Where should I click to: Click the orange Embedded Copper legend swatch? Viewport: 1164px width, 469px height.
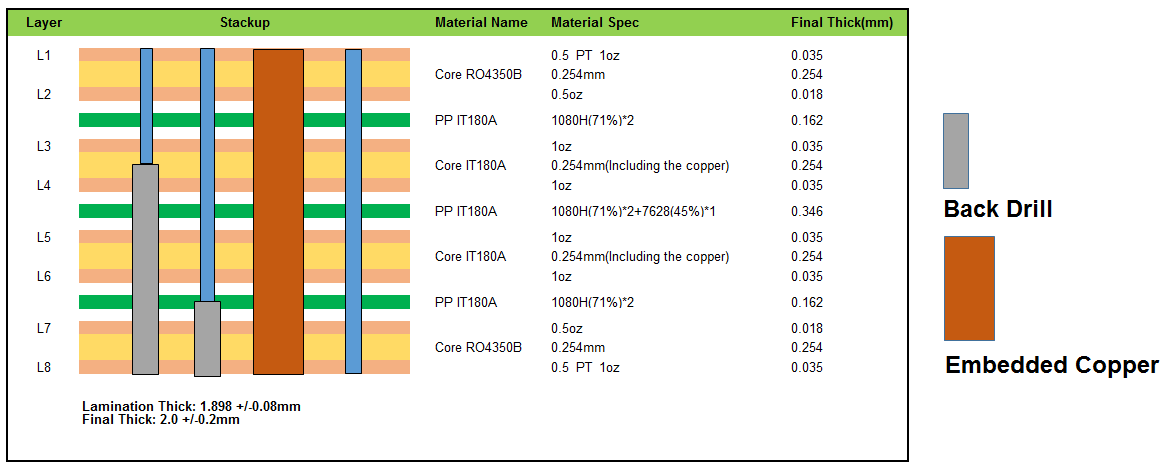[x=969, y=288]
